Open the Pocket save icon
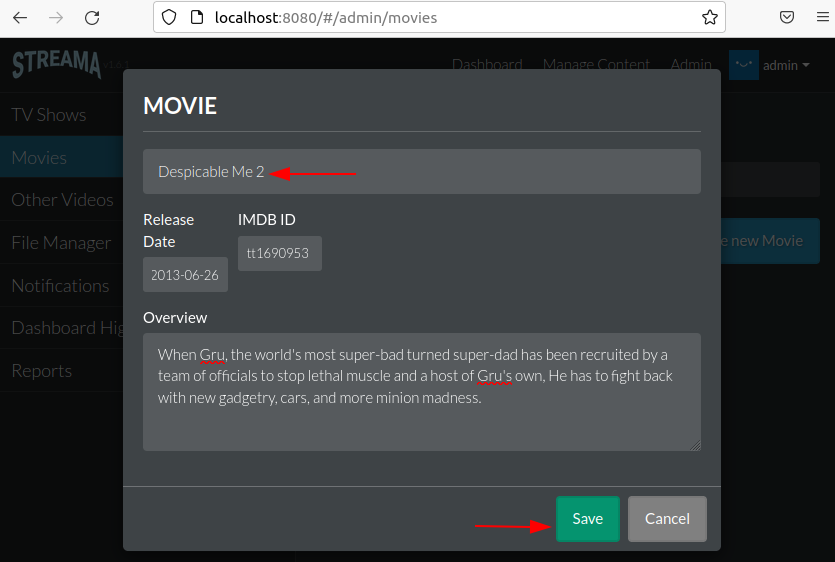 click(x=787, y=18)
